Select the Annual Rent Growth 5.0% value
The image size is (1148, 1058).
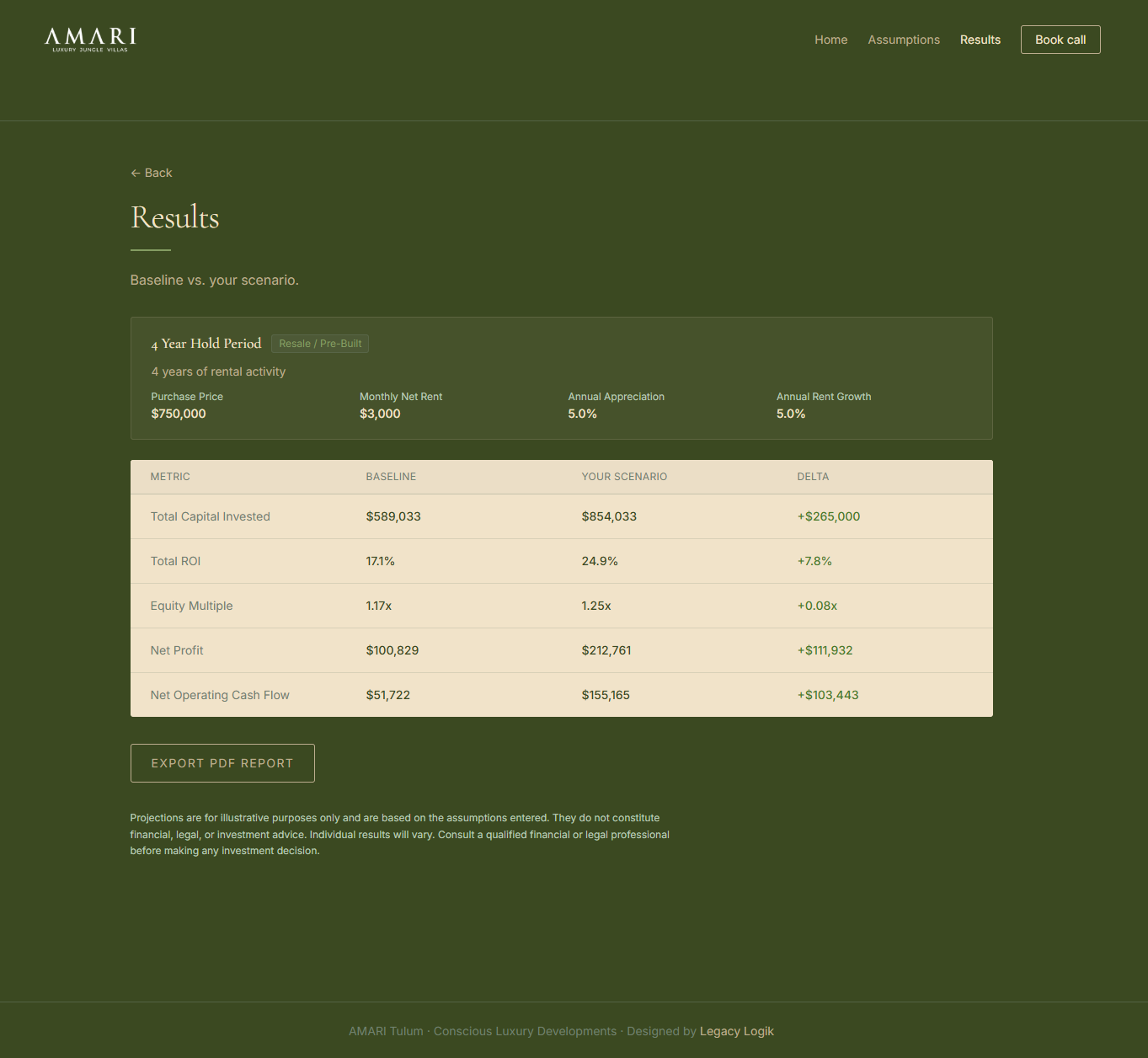pyautogui.click(x=791, y=414)
